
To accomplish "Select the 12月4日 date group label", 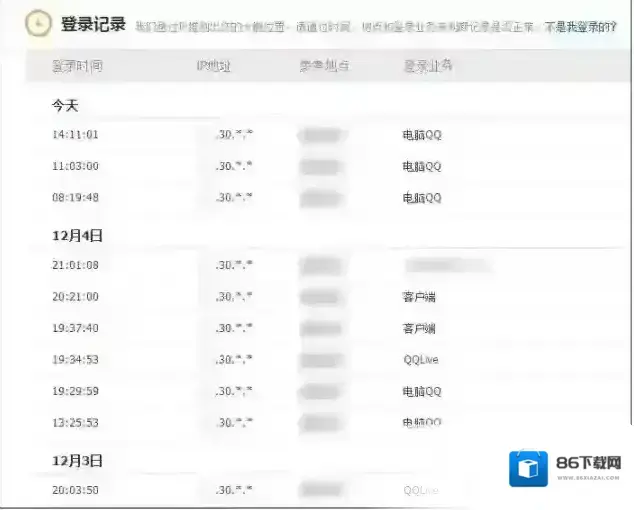I will click(77, 235).
